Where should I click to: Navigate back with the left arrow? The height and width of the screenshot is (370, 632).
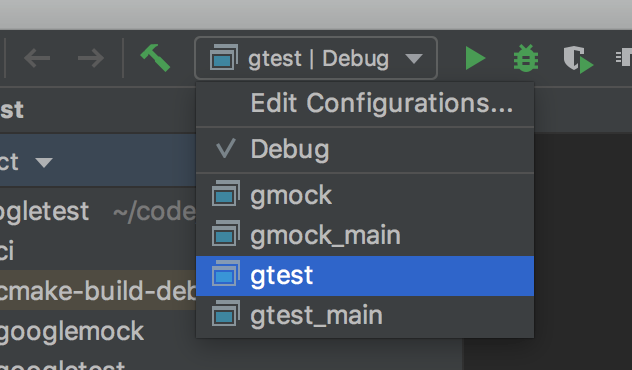(x=37, y=58)
